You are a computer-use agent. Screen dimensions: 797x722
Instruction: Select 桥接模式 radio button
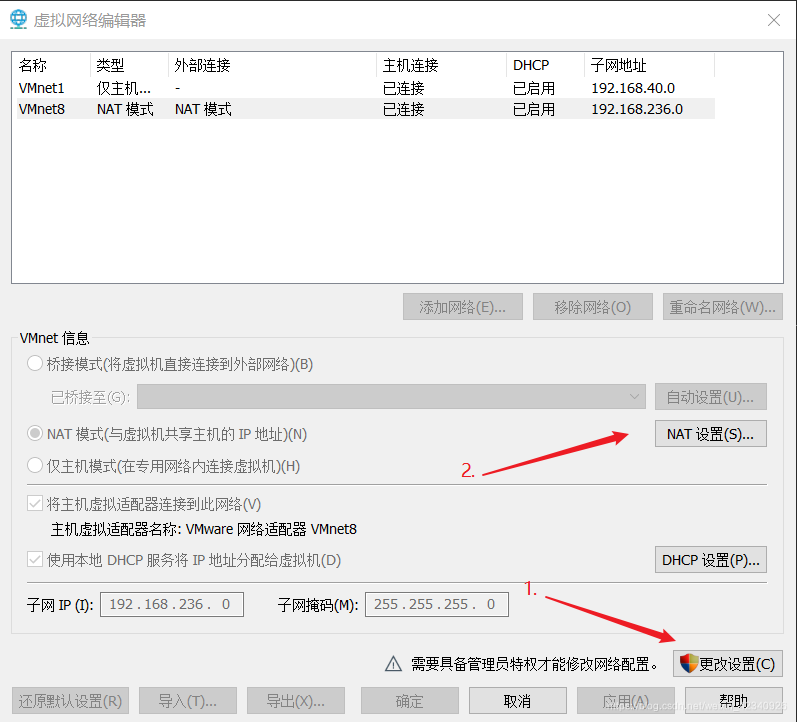[x=35, y=364]
